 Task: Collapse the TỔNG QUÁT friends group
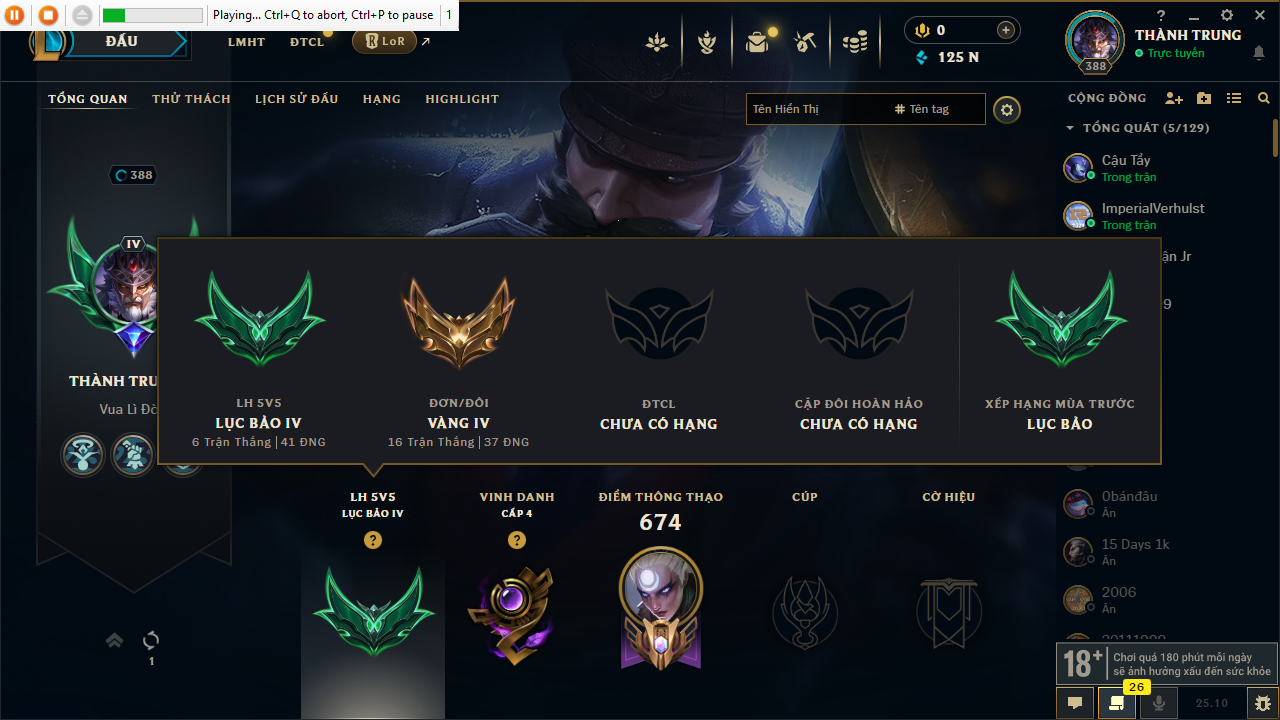click(1070, 128)
